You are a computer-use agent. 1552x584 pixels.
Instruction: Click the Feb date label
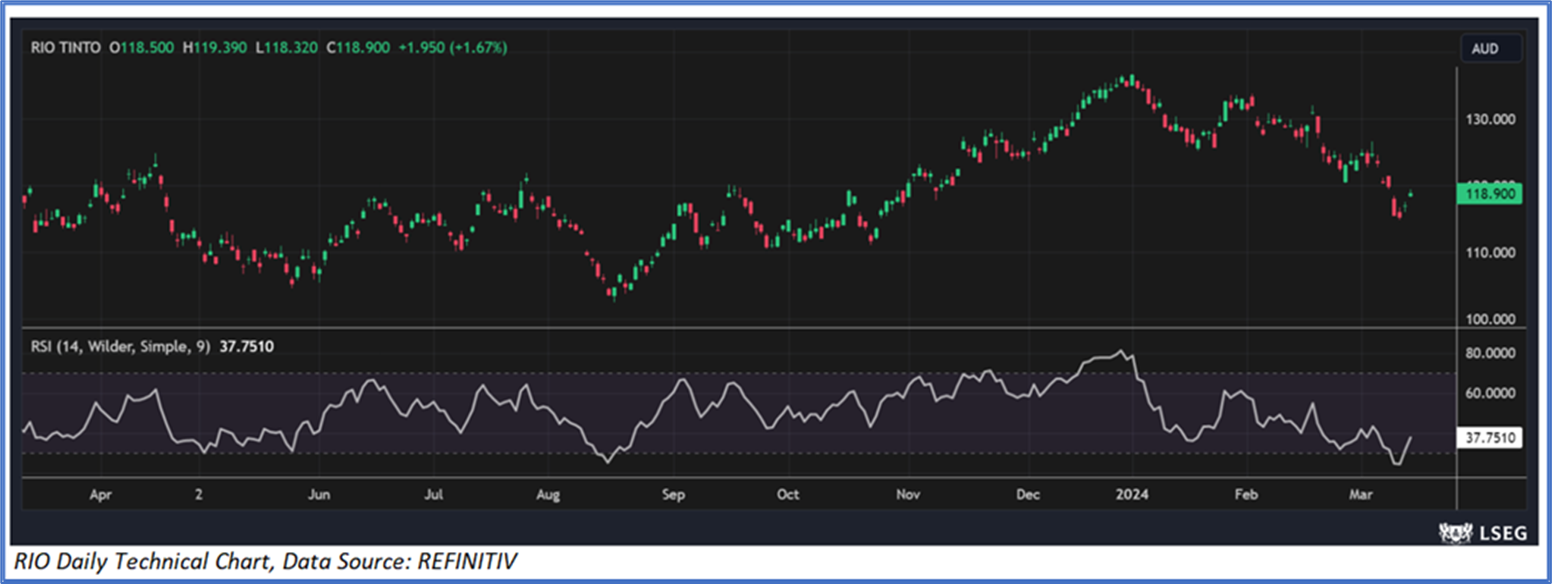pos(1245,494)
